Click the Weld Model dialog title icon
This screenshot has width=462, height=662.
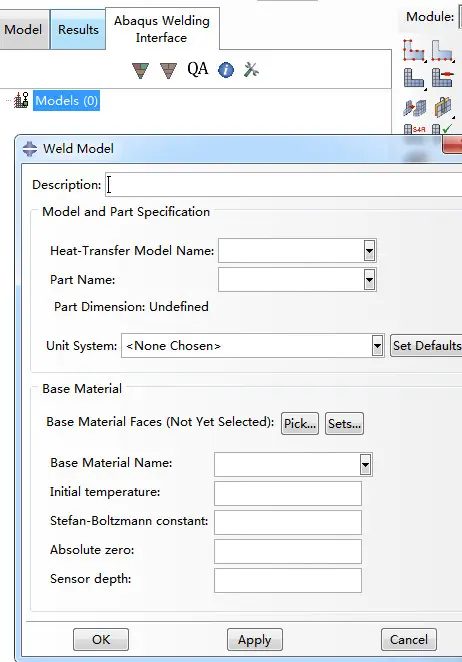click(x=30, y=149)
